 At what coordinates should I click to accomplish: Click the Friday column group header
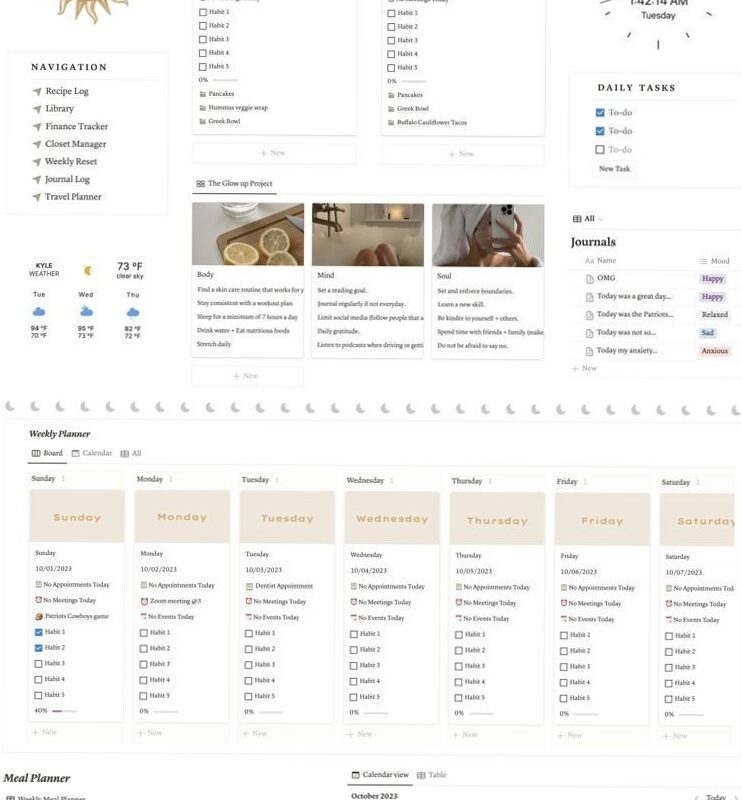click(x=567, y=481)
